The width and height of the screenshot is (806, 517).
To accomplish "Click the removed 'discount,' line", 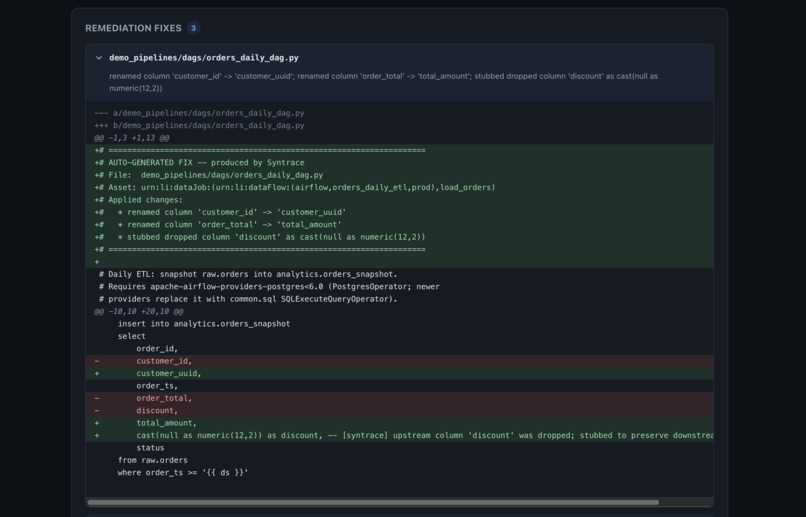I will coord(399,410).
